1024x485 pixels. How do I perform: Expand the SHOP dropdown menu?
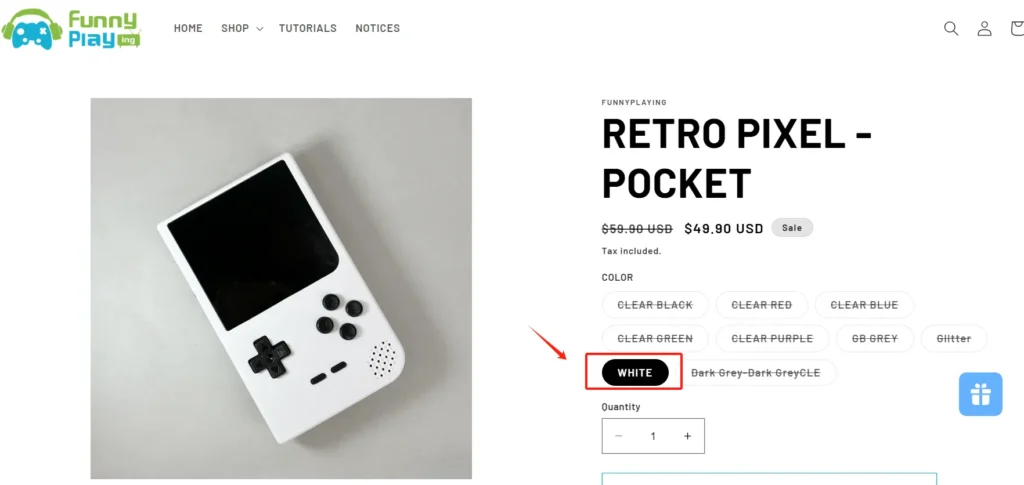(x=241, y=28)
